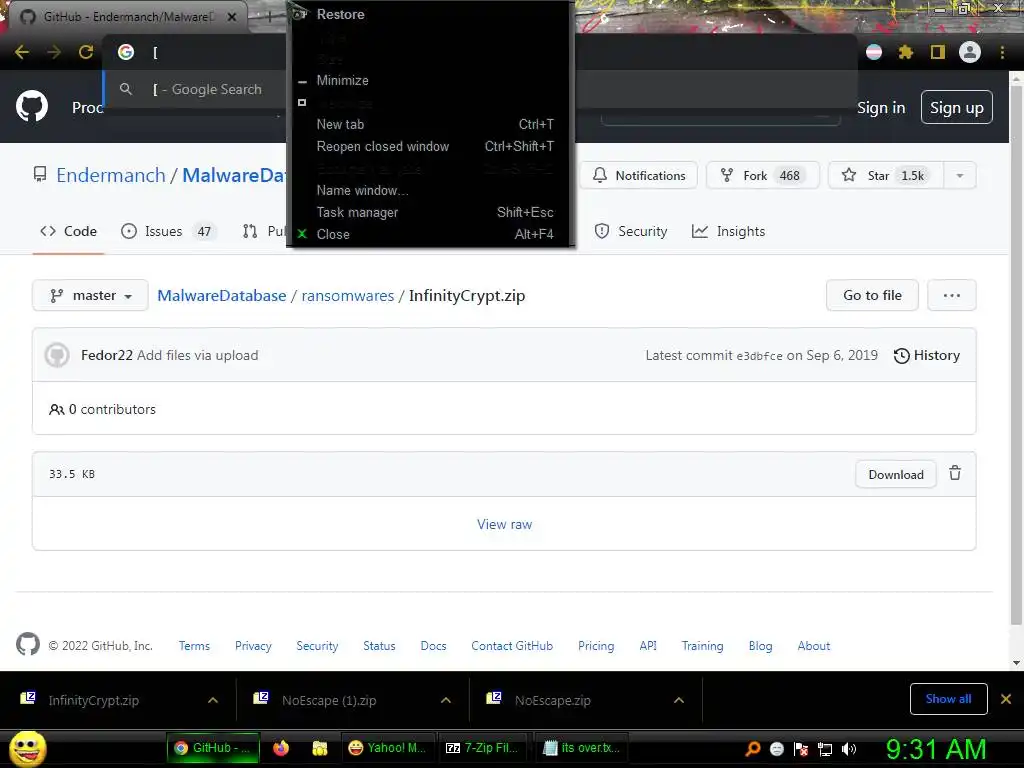
Task: Open the Endermanch owner link
Action: 110,176
